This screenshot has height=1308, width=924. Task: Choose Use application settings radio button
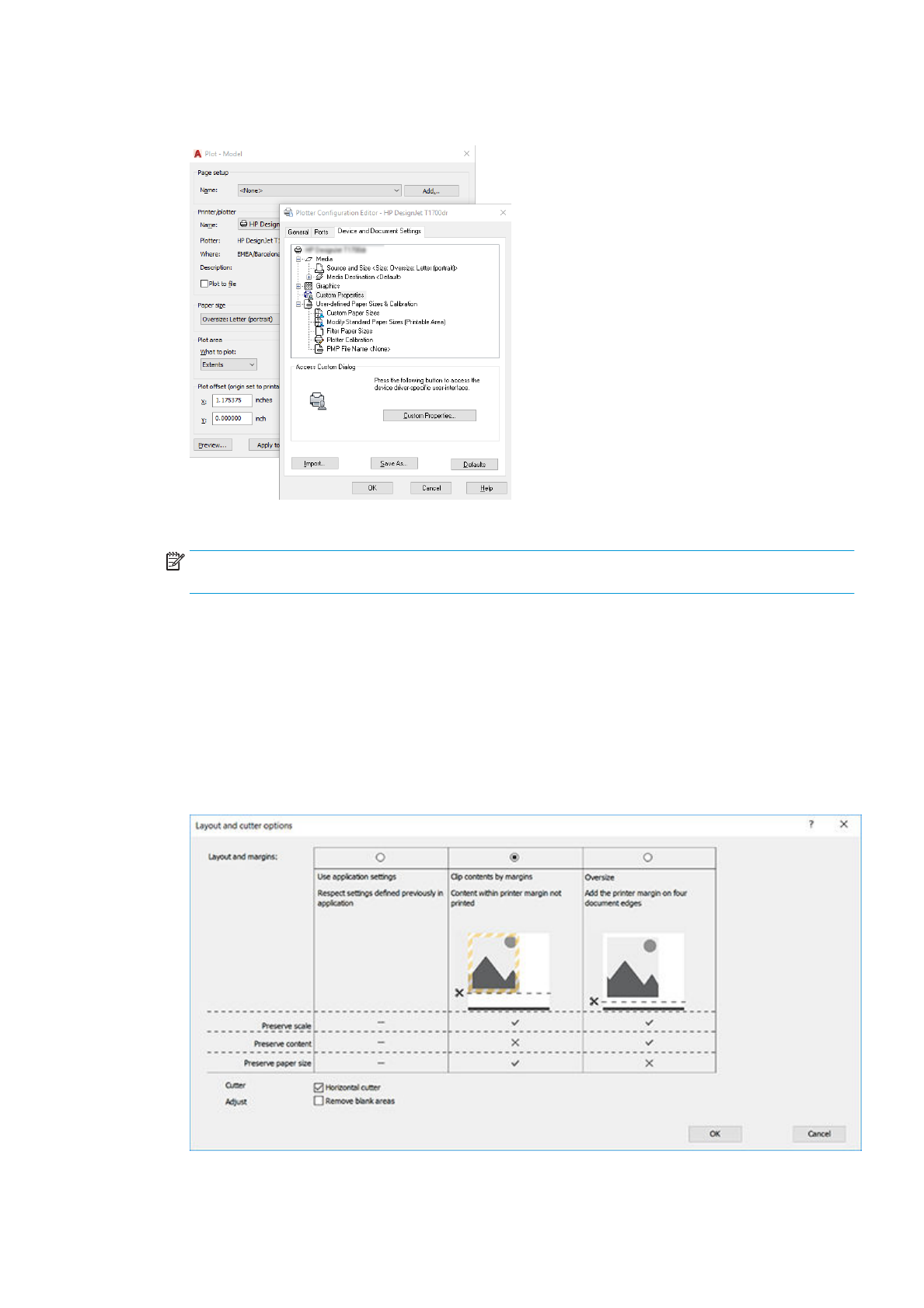pos(381,857)
